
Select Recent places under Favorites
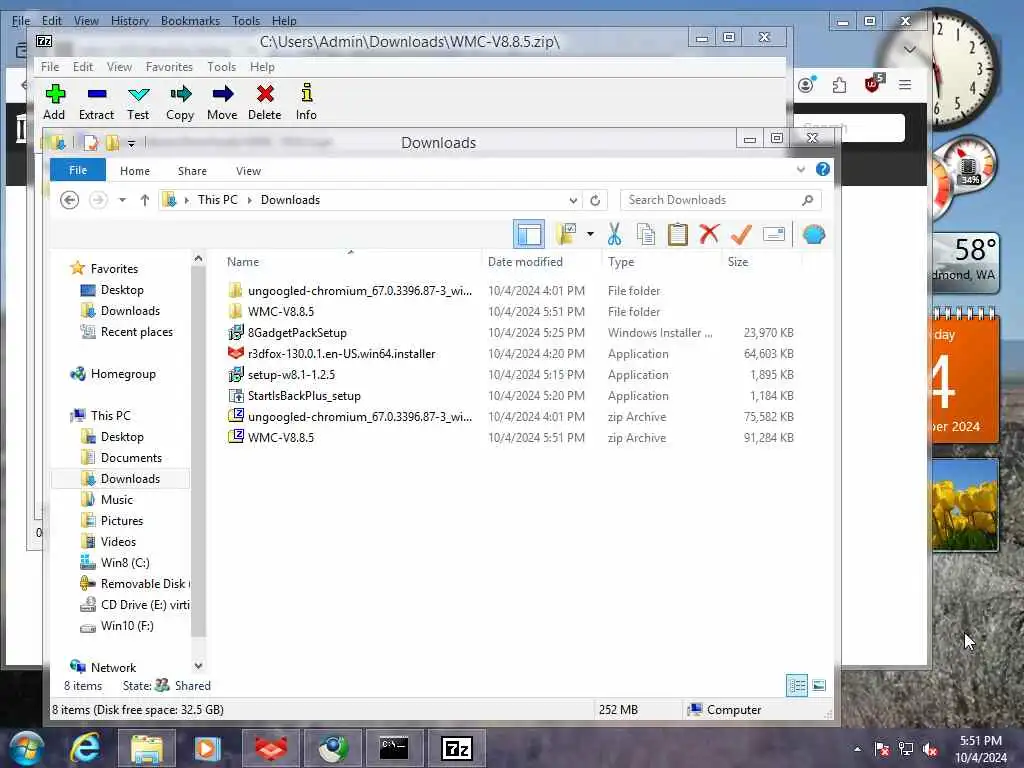[136, 332]
